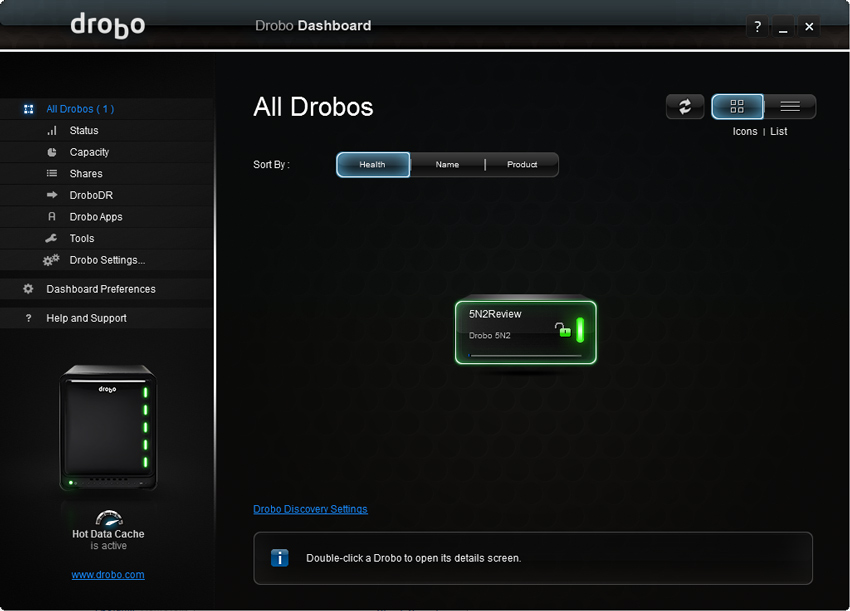Select the 5N2Review Drobo card
This screenshot has width=850, height=611.
(x=526, y=332)
